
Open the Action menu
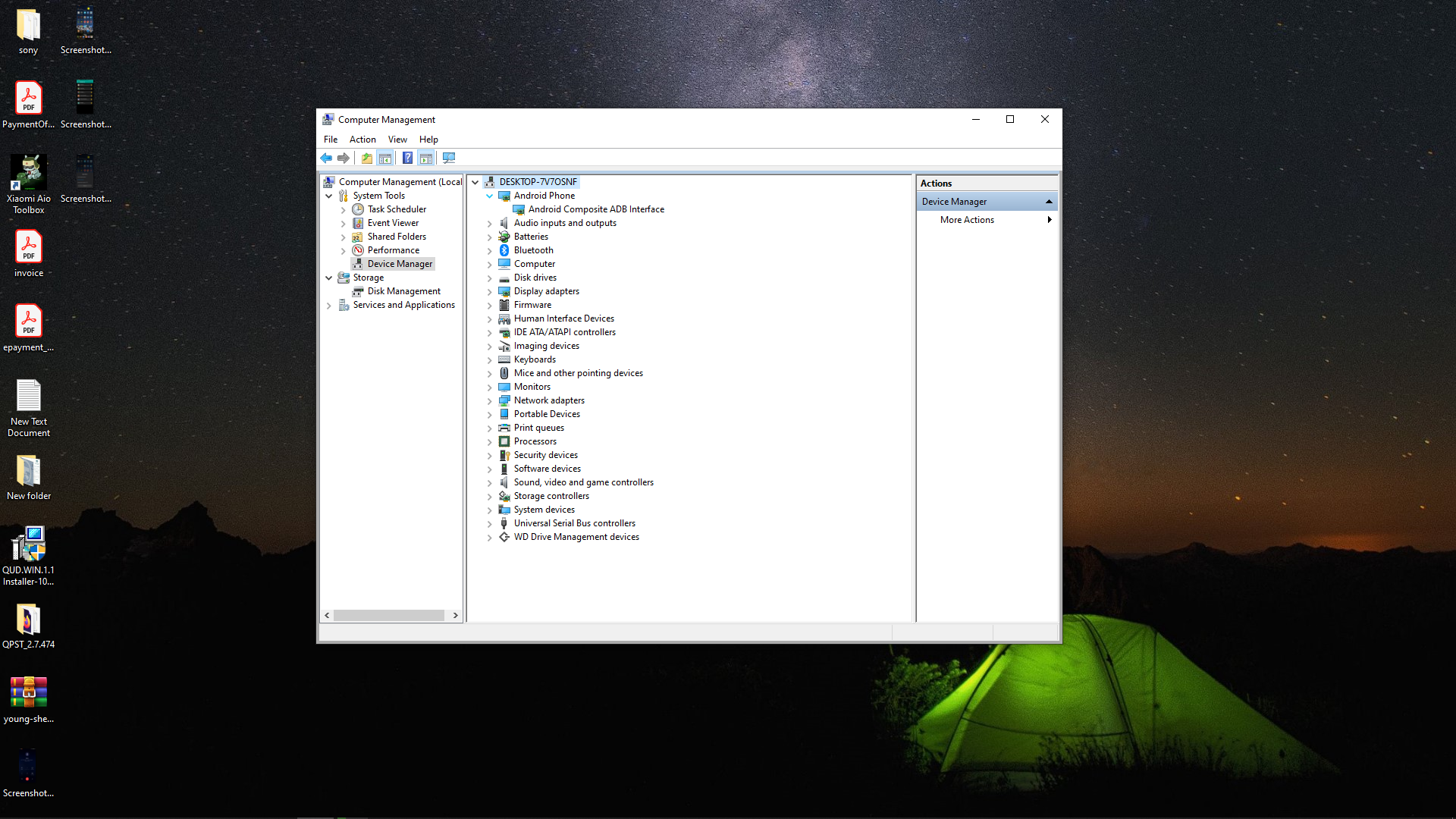click(x=362, y=140)
